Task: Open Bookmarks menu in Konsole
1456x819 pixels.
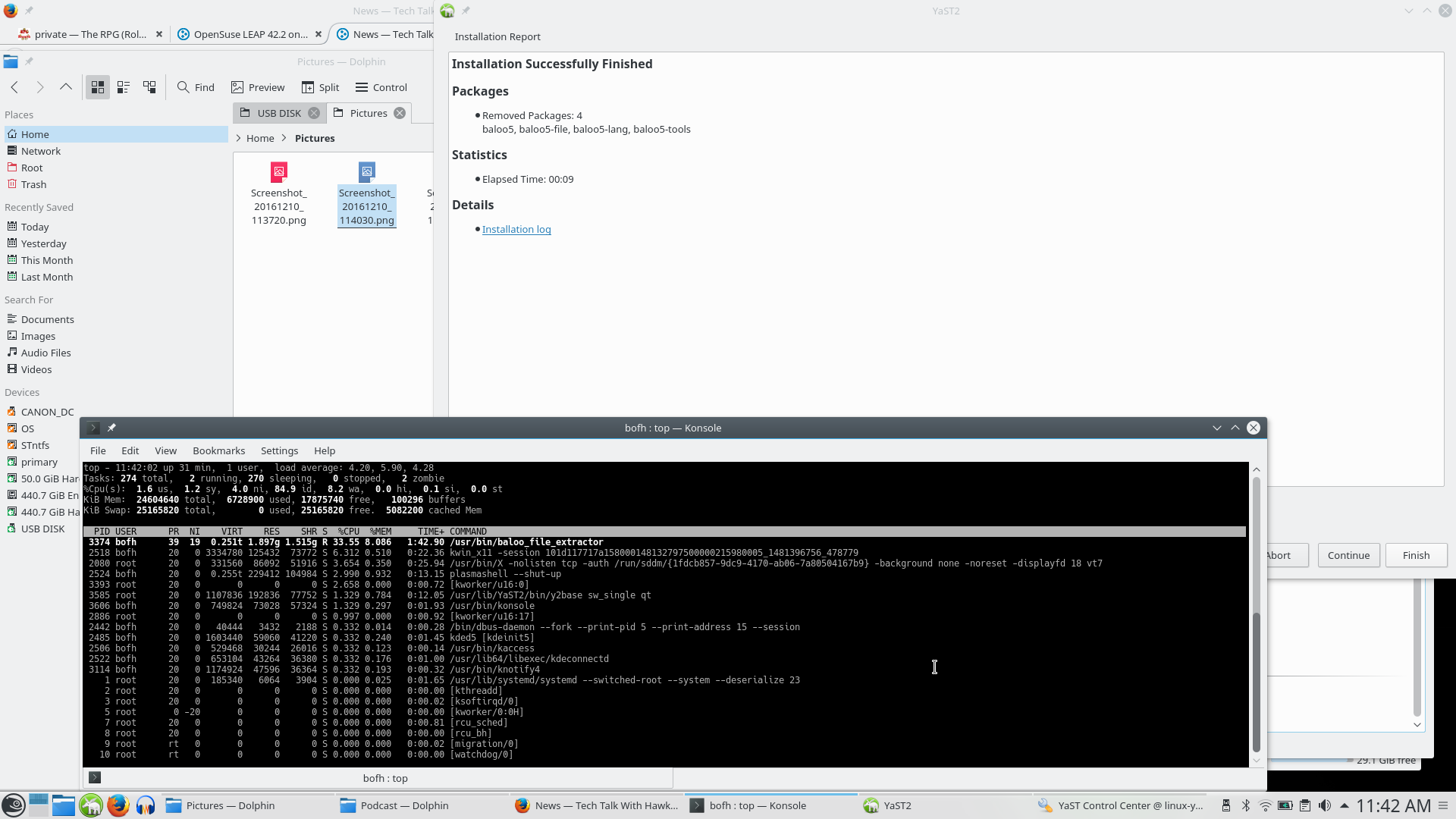Action: click(x=218, y=450)
